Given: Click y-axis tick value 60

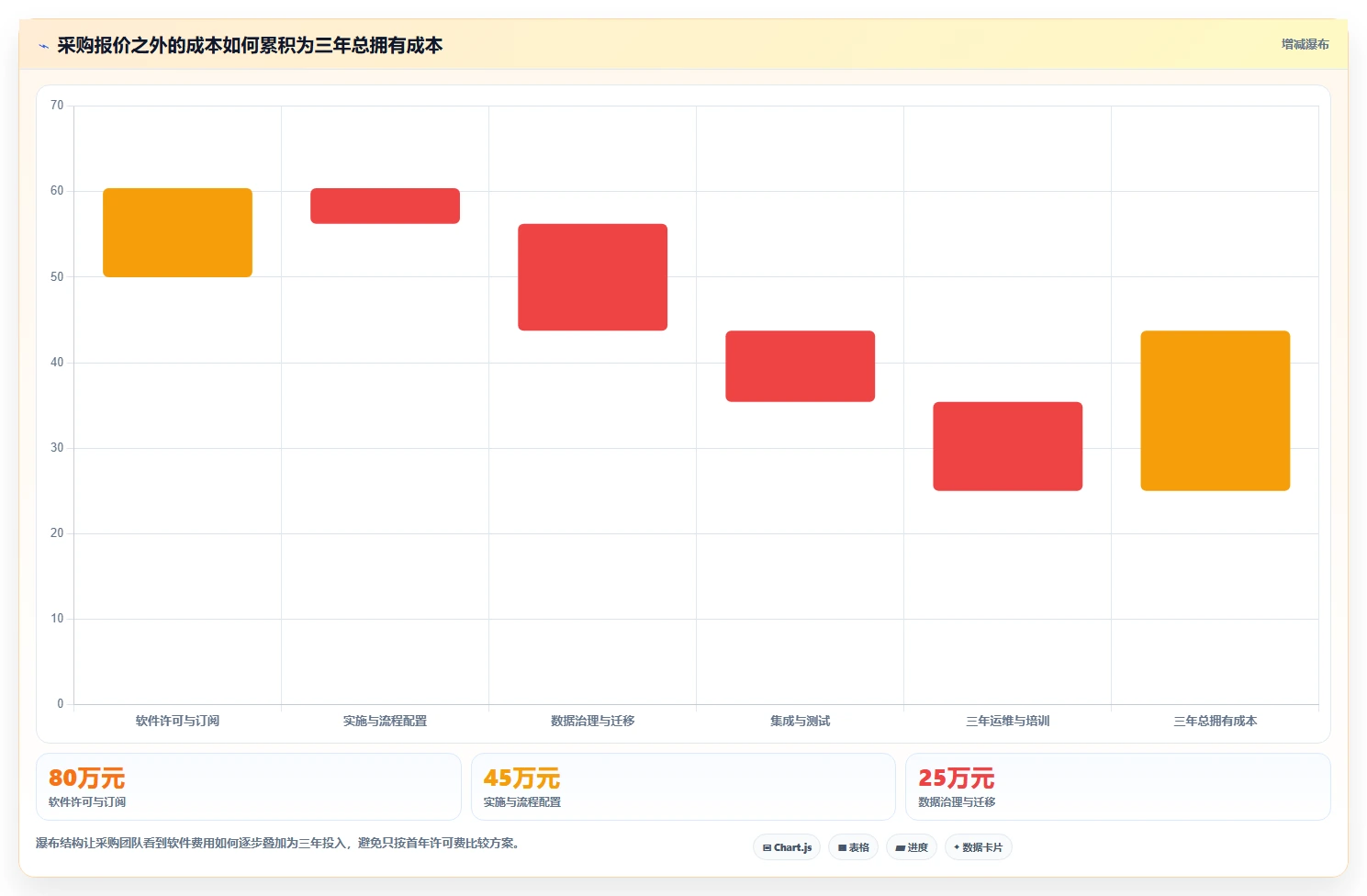Looking at the screenshot, I should coord(57,191).
